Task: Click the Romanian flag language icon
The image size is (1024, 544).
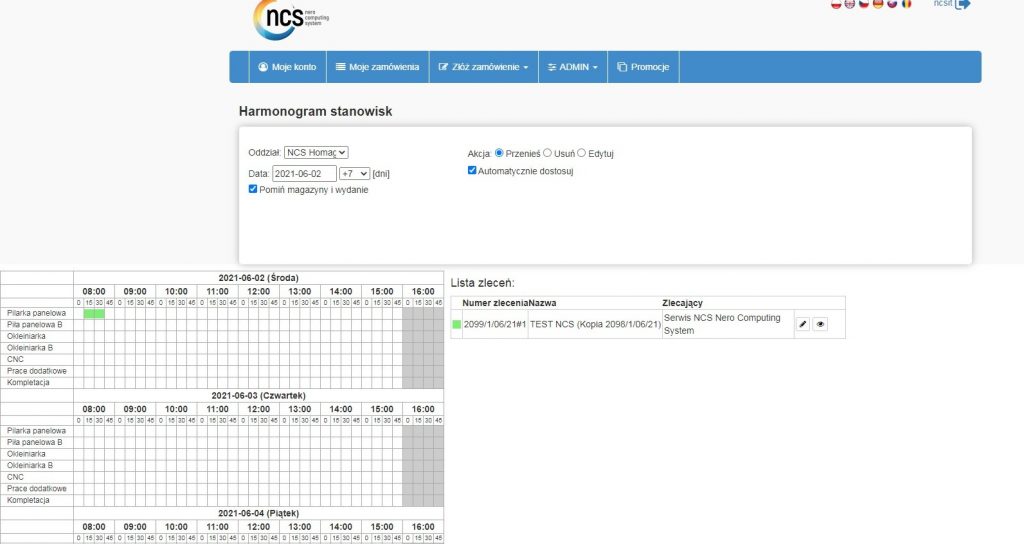Action: pyautogui.click(x=906, y=4)
